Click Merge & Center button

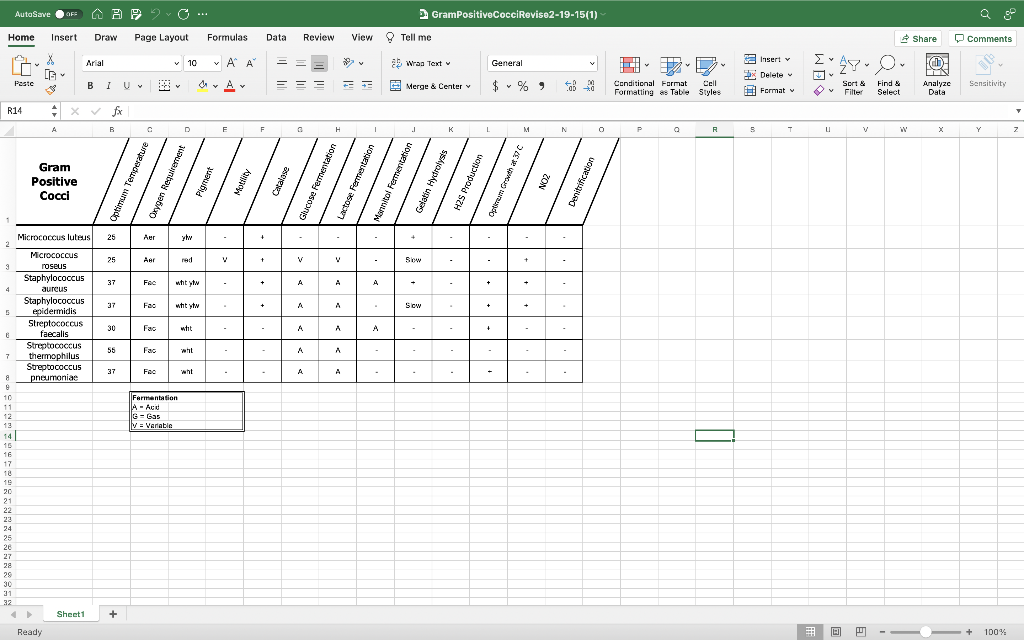point(430,86)
